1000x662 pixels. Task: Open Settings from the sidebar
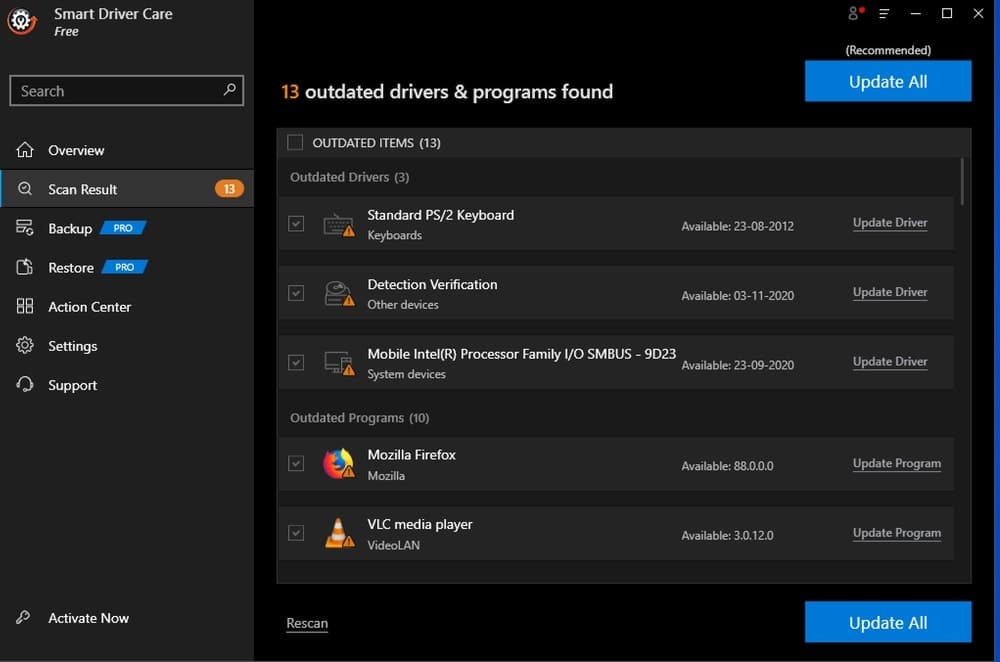point(127,345)
